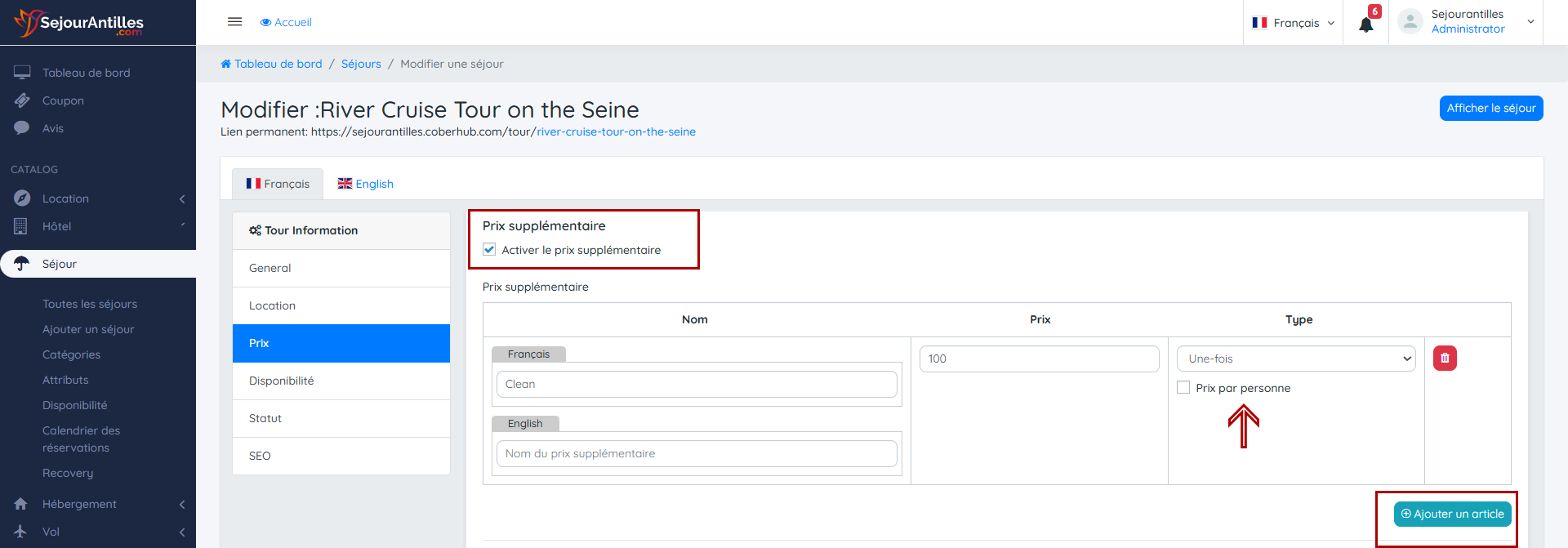Click the Avis speech bubble icon
Screen dimensions: 1568x548
click(x=22, y=128)
